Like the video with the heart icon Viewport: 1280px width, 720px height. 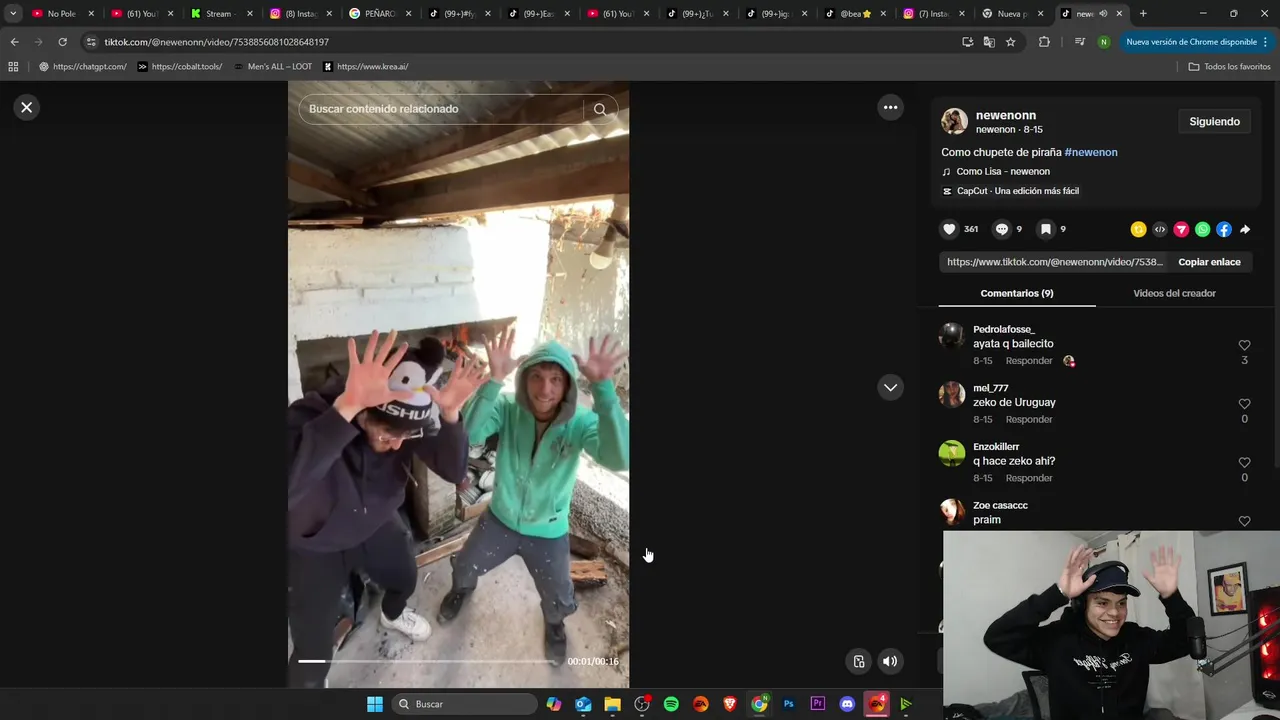tap(949, 229)
